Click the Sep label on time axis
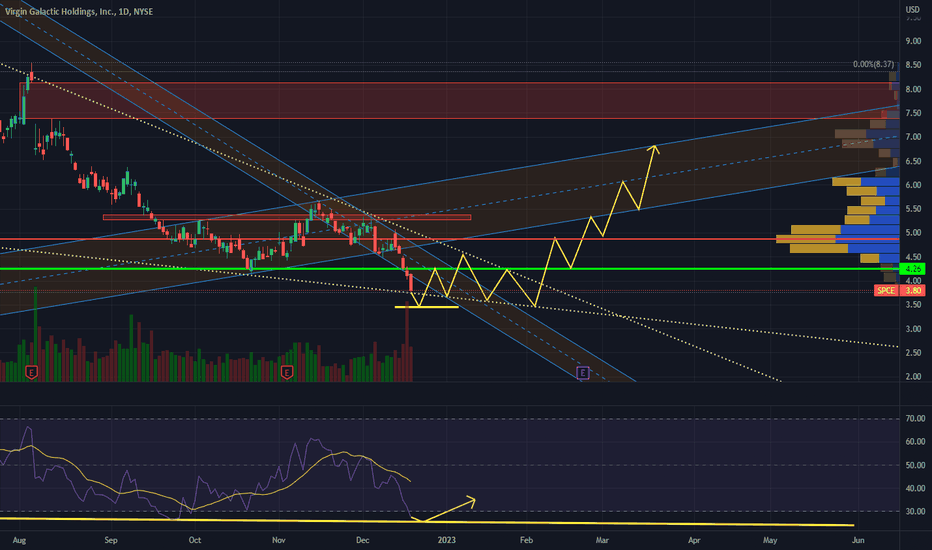 pos(111,540)
